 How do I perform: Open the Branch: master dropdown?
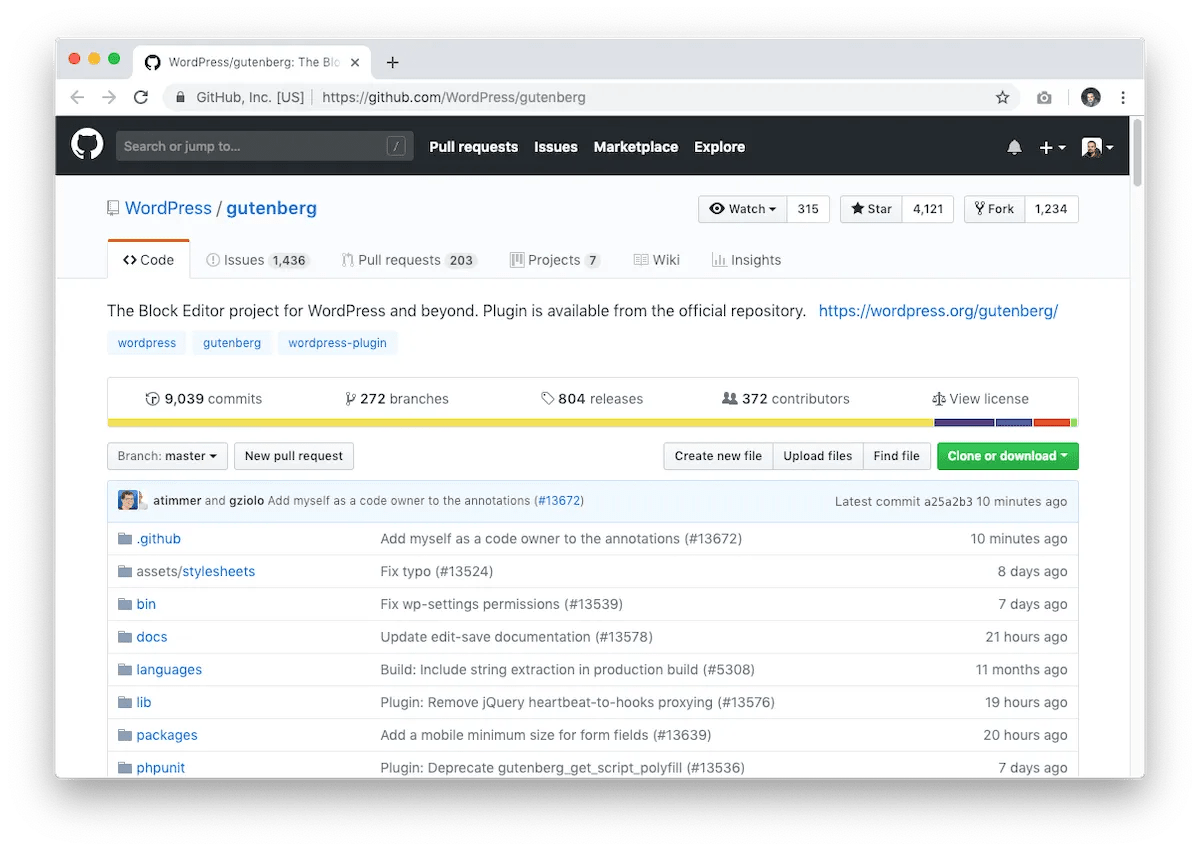pos(167,456)
